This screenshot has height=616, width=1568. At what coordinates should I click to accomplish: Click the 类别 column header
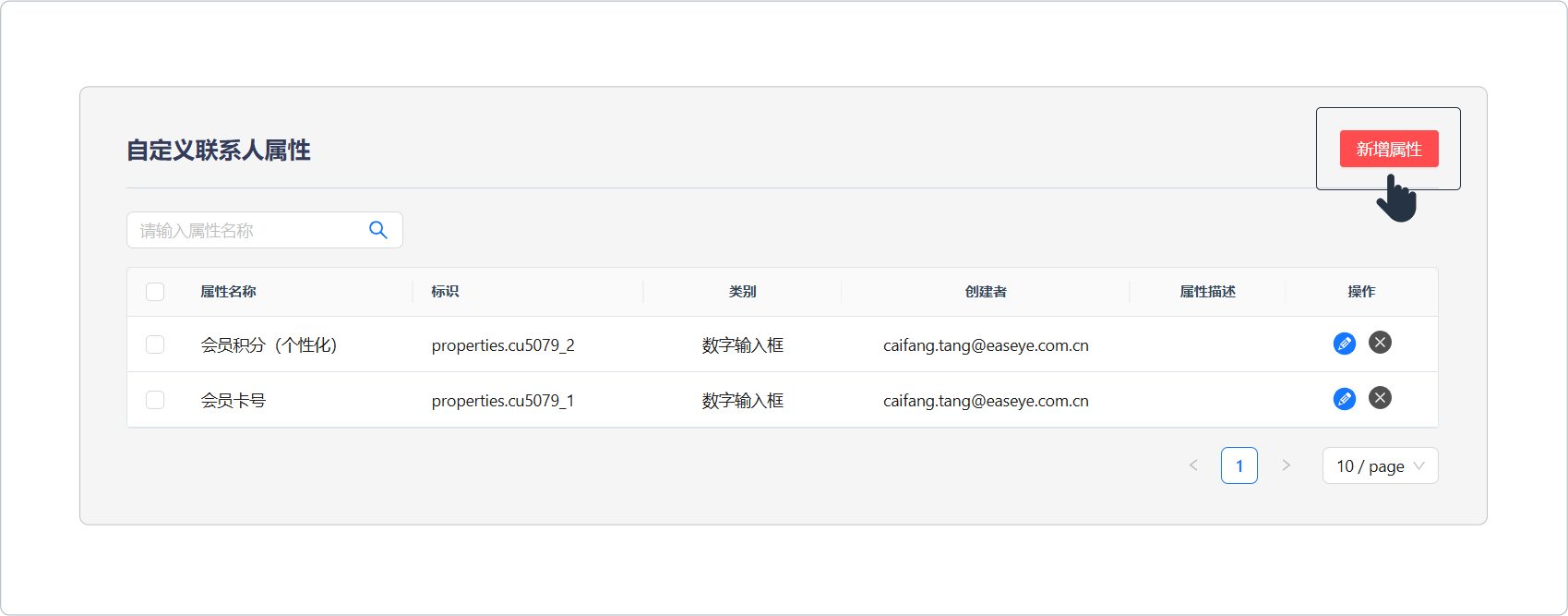point(742,292)
